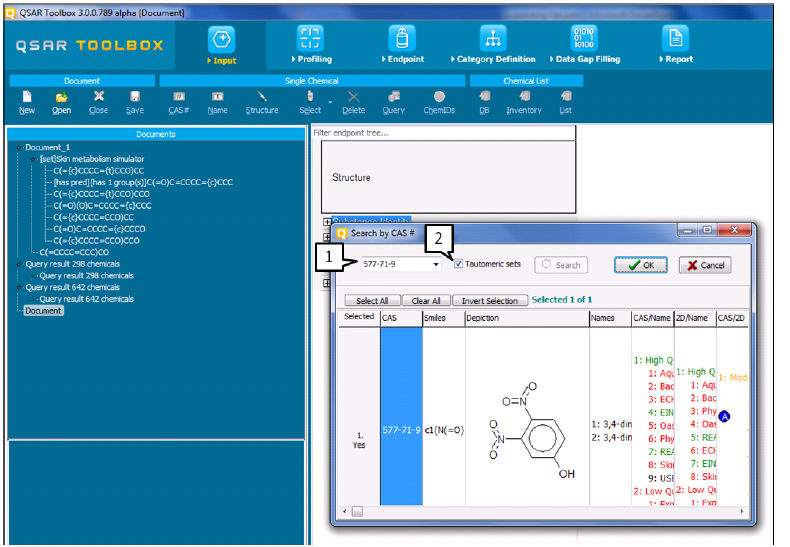Open the Query tool
The image size is (790, 547).
pos(393,102)
